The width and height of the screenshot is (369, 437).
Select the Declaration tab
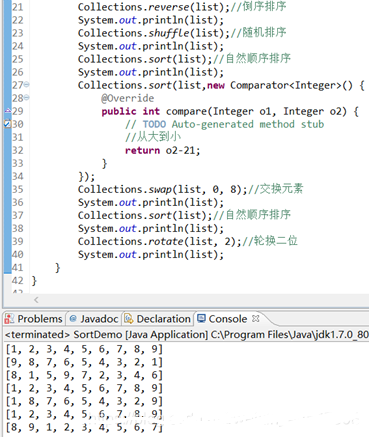(158, 319)
